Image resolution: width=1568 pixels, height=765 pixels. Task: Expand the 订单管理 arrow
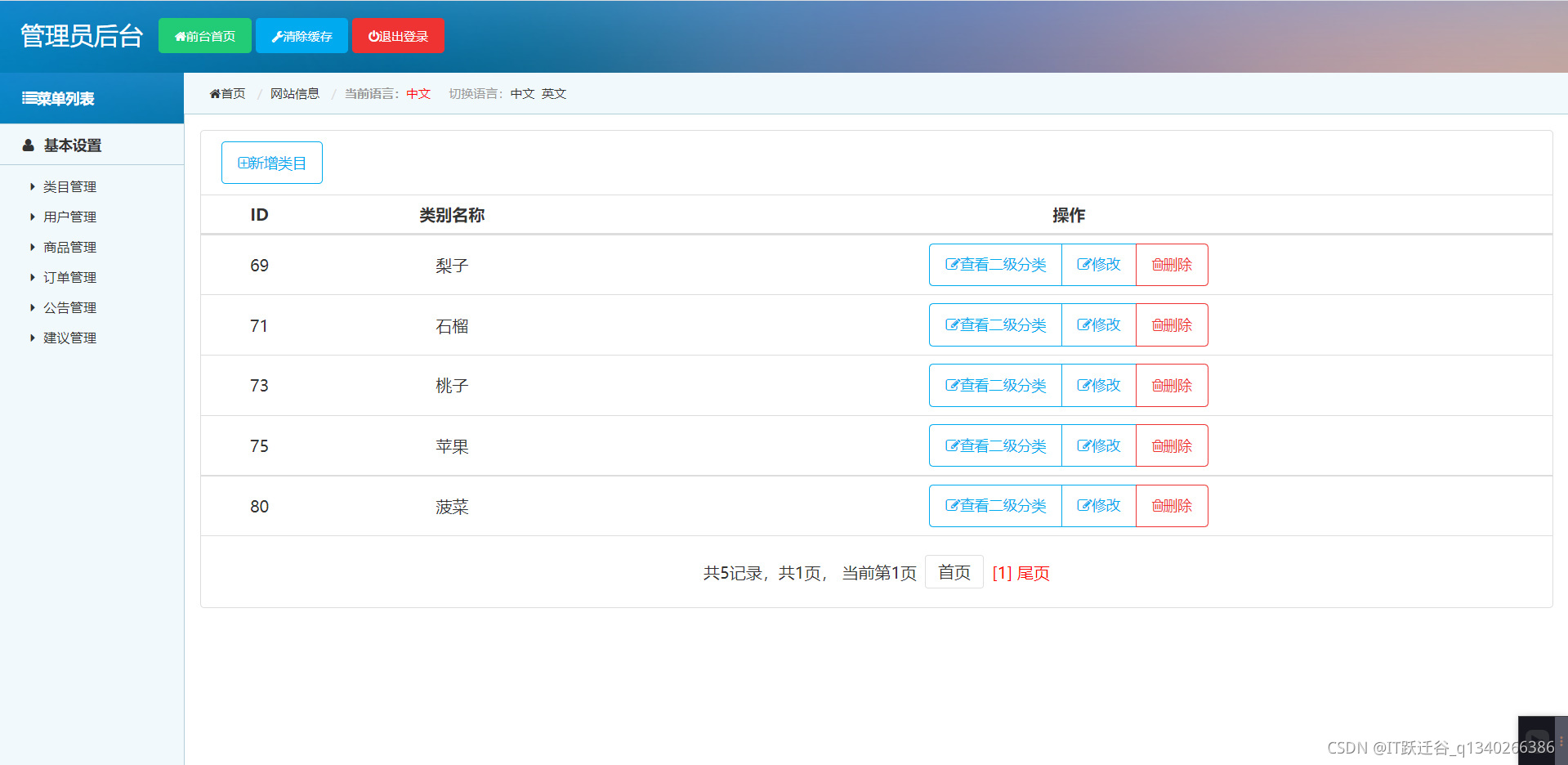coord(33,278)
